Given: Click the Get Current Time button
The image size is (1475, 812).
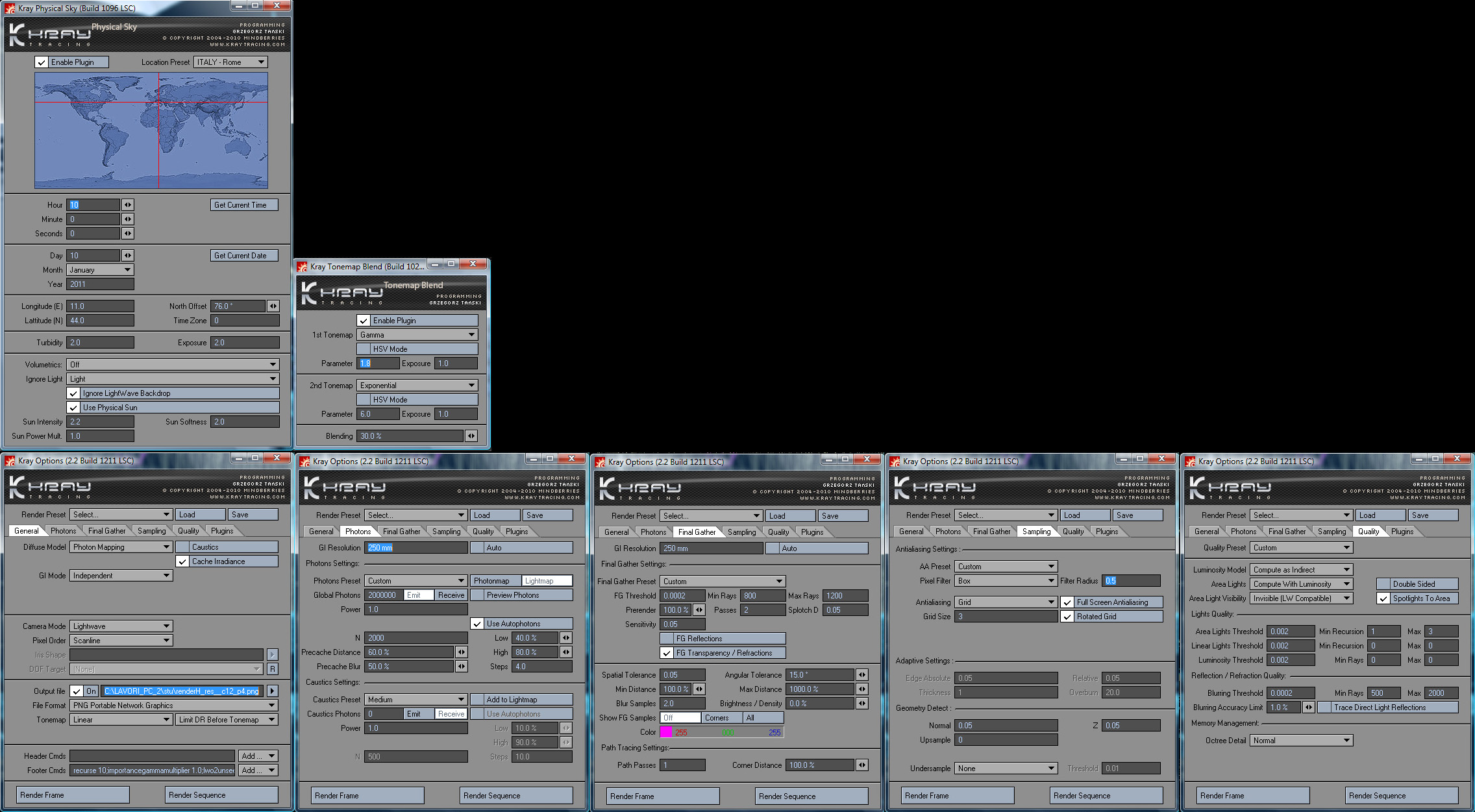Looking at the screenshot, I should coord(244,205).
